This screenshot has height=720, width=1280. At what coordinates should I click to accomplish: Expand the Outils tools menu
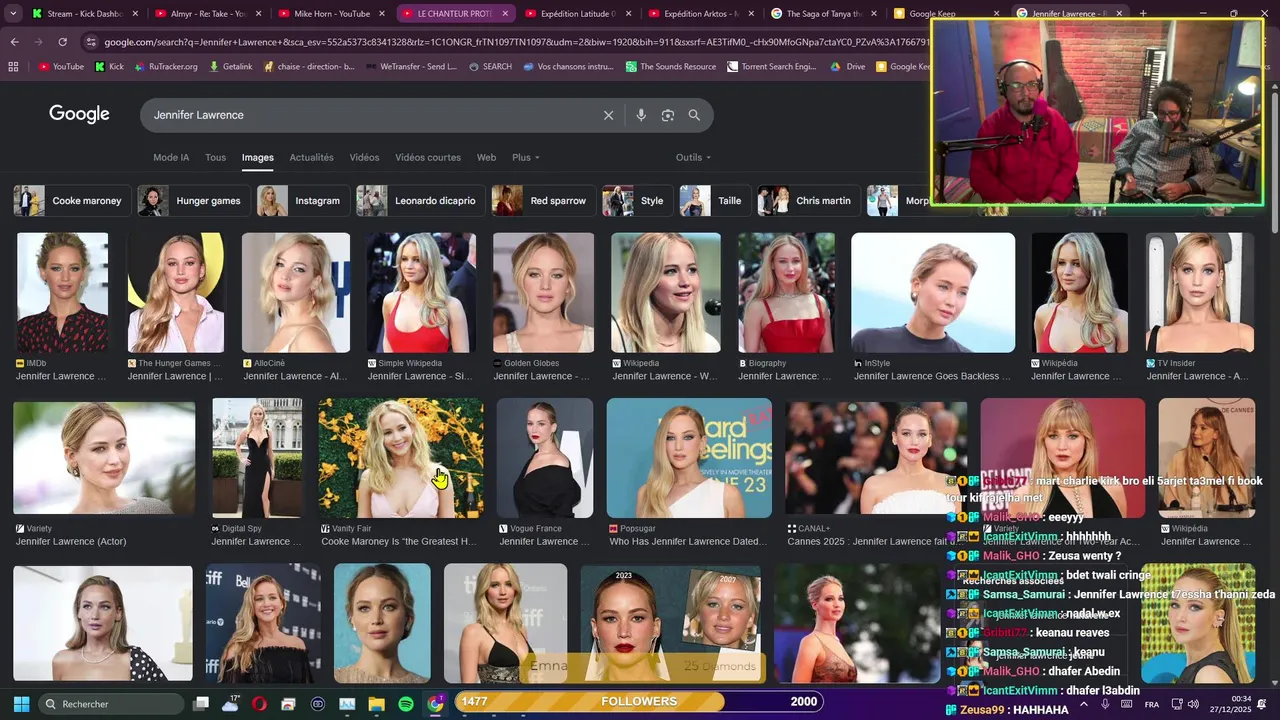[x=693, y=157]
